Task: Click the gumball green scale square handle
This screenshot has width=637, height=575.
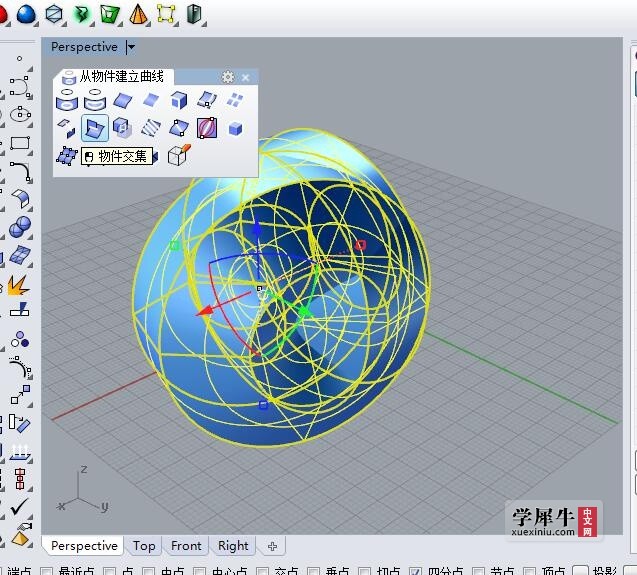Action: coord(174,245)
